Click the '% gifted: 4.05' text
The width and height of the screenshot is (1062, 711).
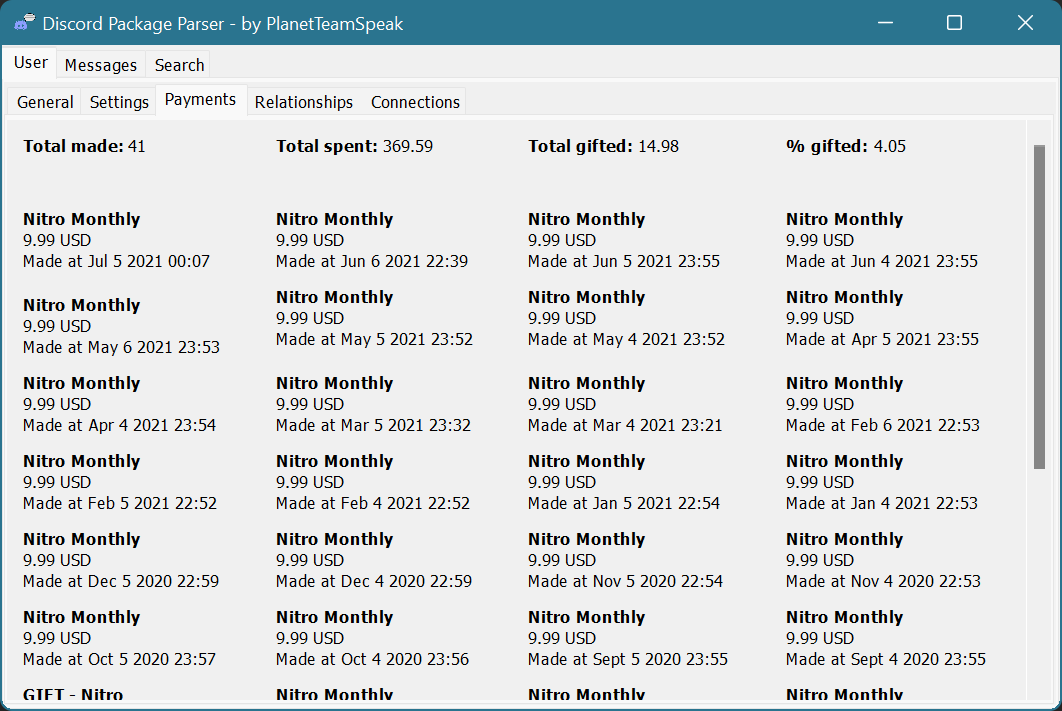point(846,146)
